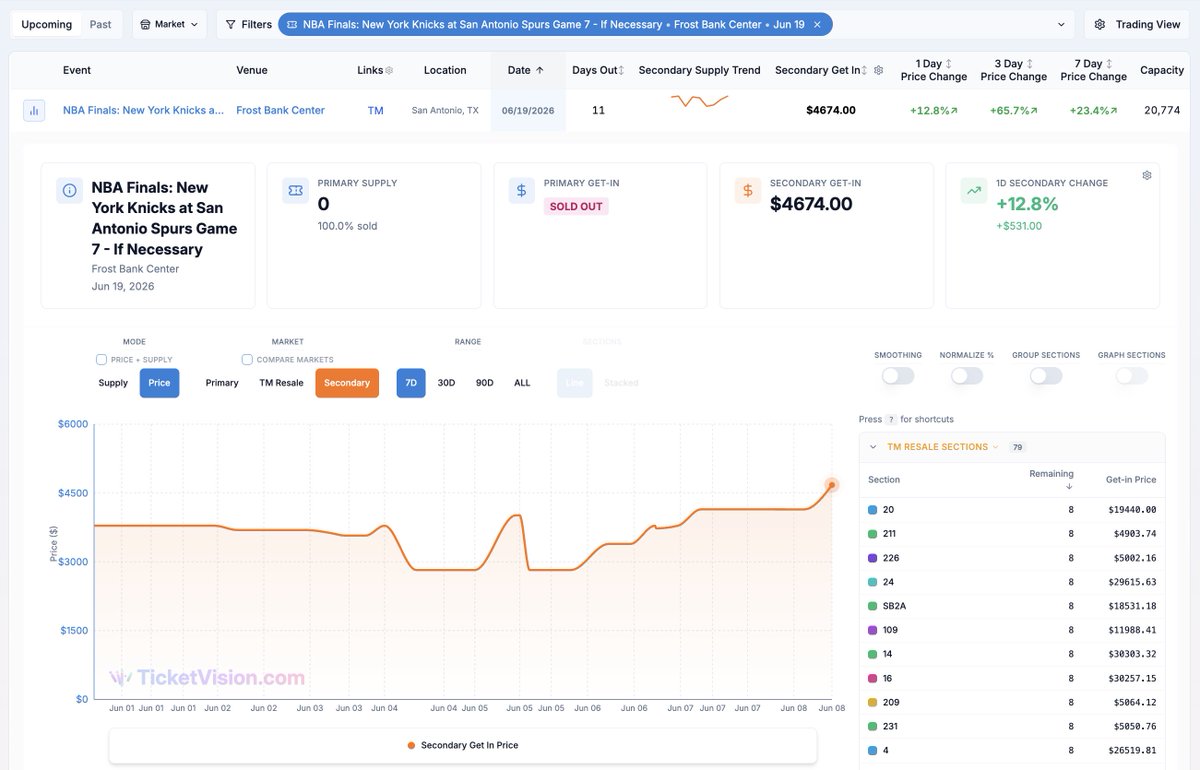
Task: Expand the filters bar chevron
Action: 1061,24
